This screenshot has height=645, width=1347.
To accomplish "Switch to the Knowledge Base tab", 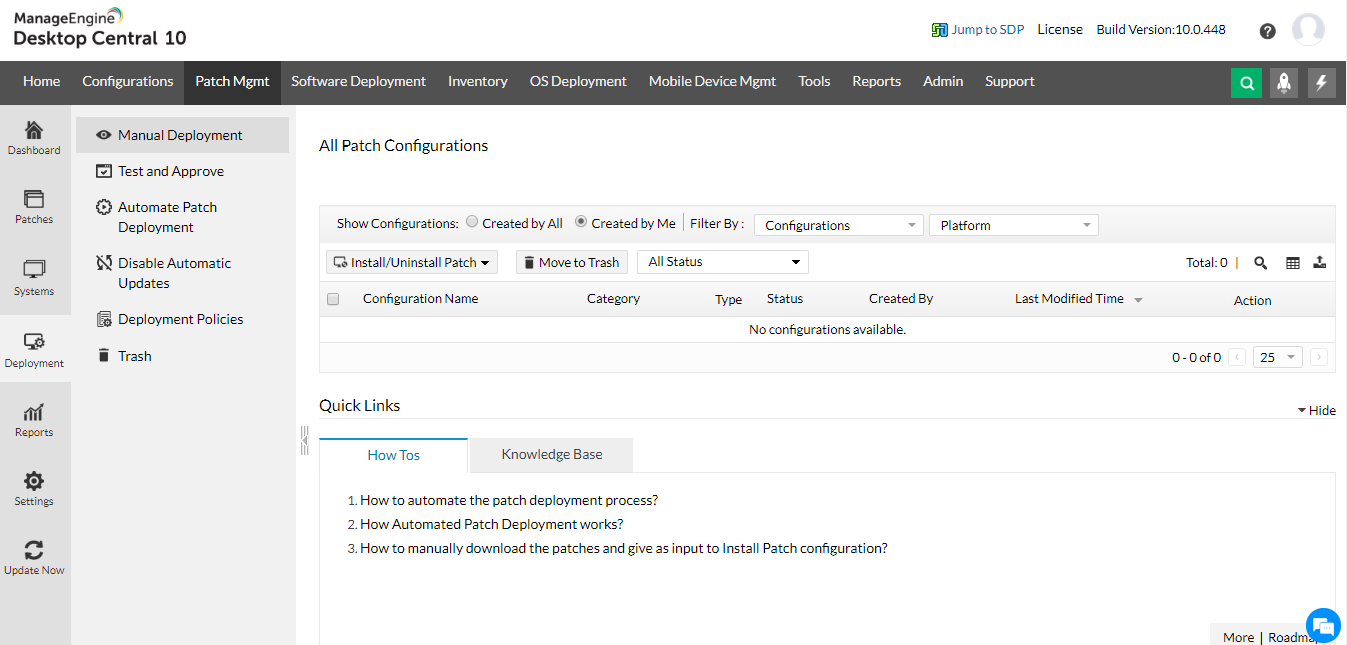I will 551,455.
